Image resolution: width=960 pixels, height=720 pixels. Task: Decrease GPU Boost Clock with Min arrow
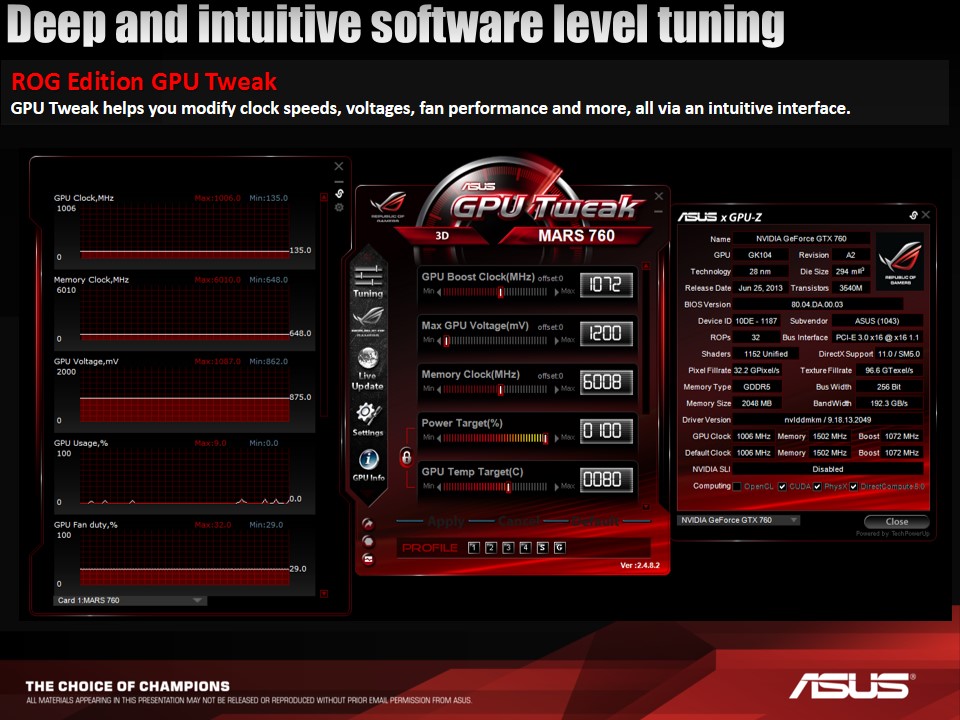coord(438,292)
